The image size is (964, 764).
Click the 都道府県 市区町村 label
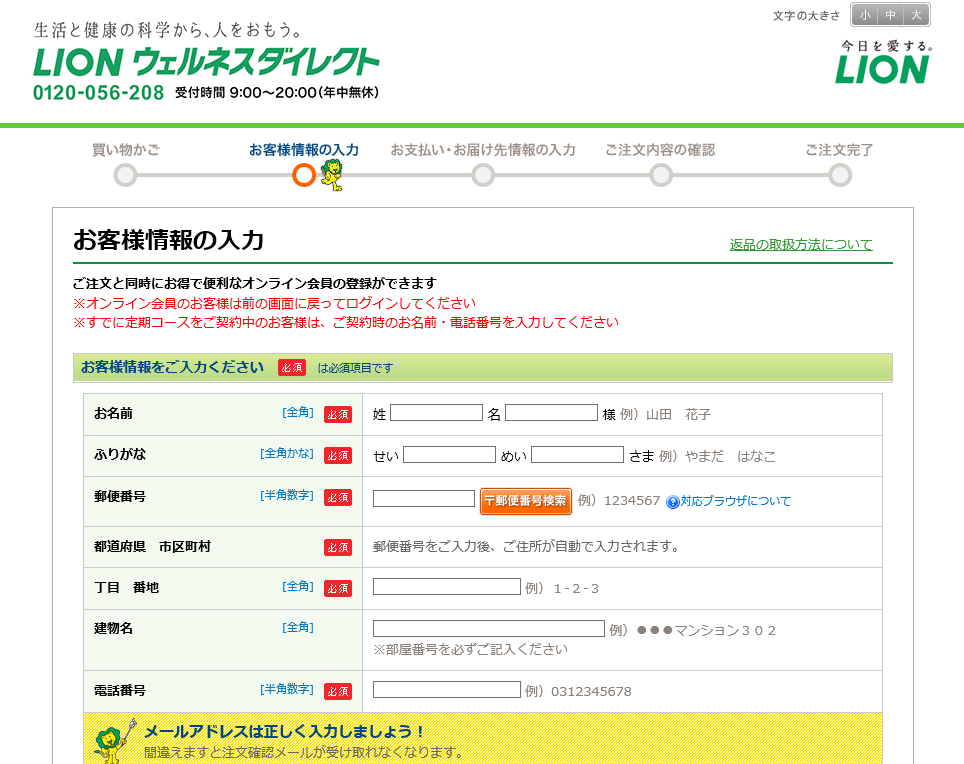click(x=152, y=546)
